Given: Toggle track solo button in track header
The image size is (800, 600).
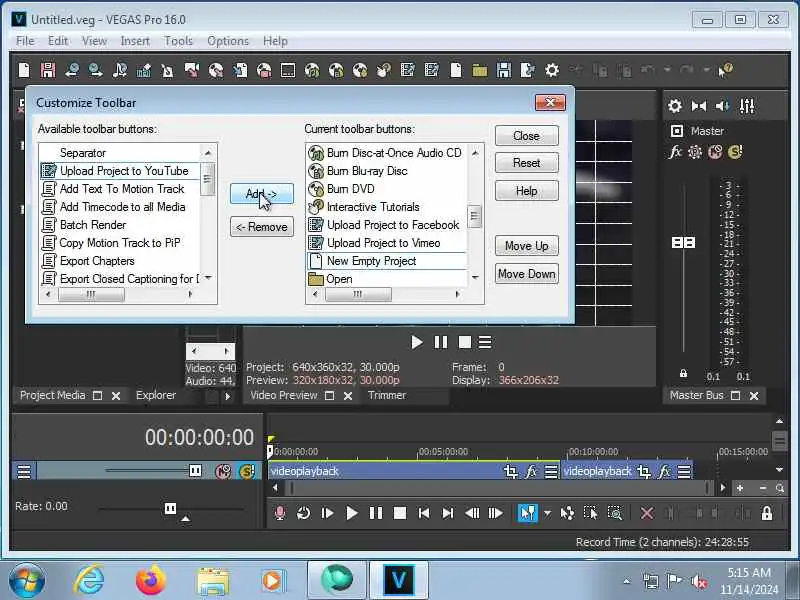Looking at the screenshot, I should (x=246, y=471).
